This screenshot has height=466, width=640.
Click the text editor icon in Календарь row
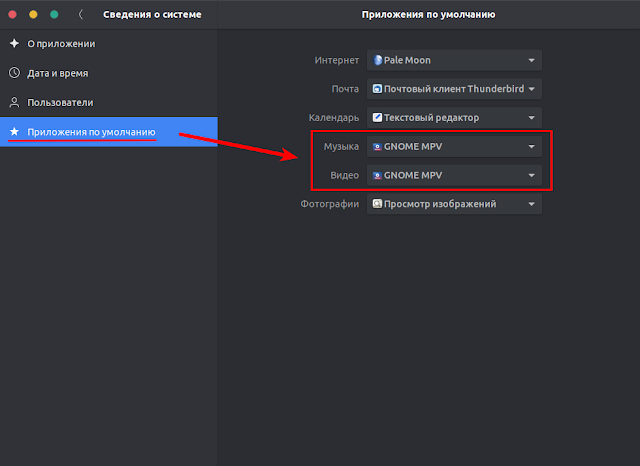coord(378,118)
